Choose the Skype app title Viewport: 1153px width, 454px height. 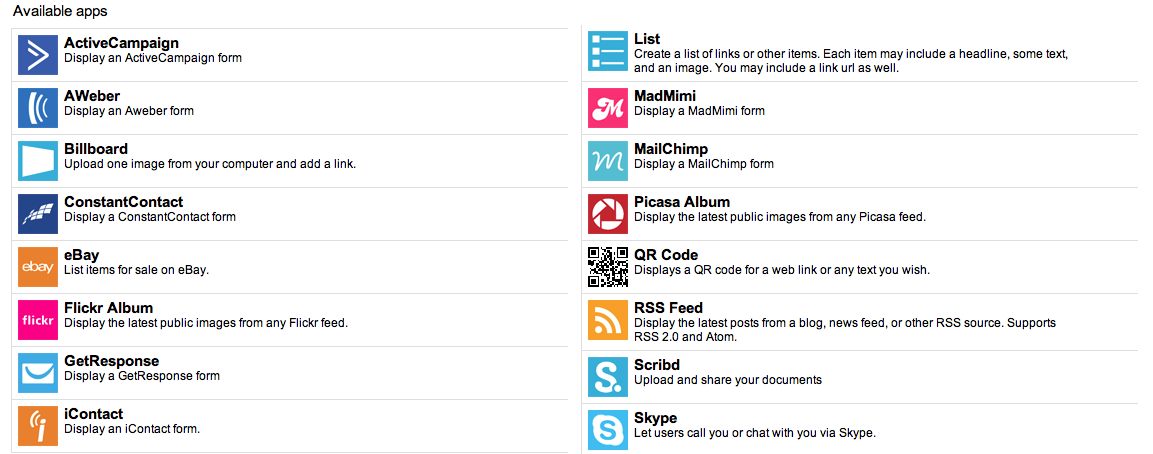(655, 418)
